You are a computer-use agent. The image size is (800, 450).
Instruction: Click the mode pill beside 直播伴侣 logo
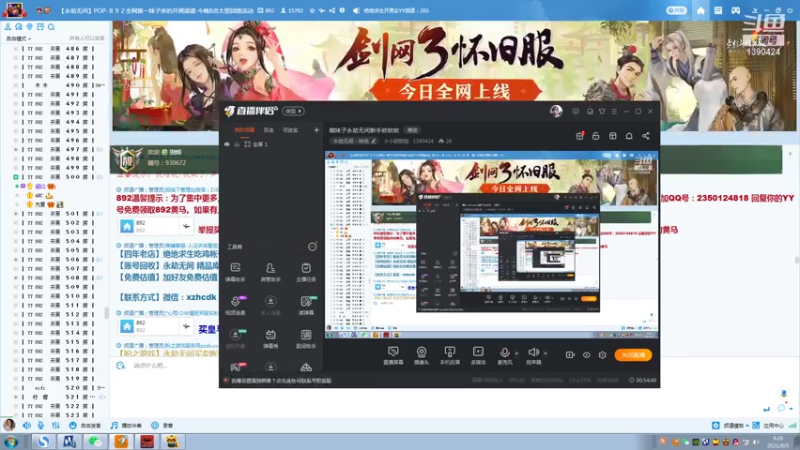(x=293, y=111)
